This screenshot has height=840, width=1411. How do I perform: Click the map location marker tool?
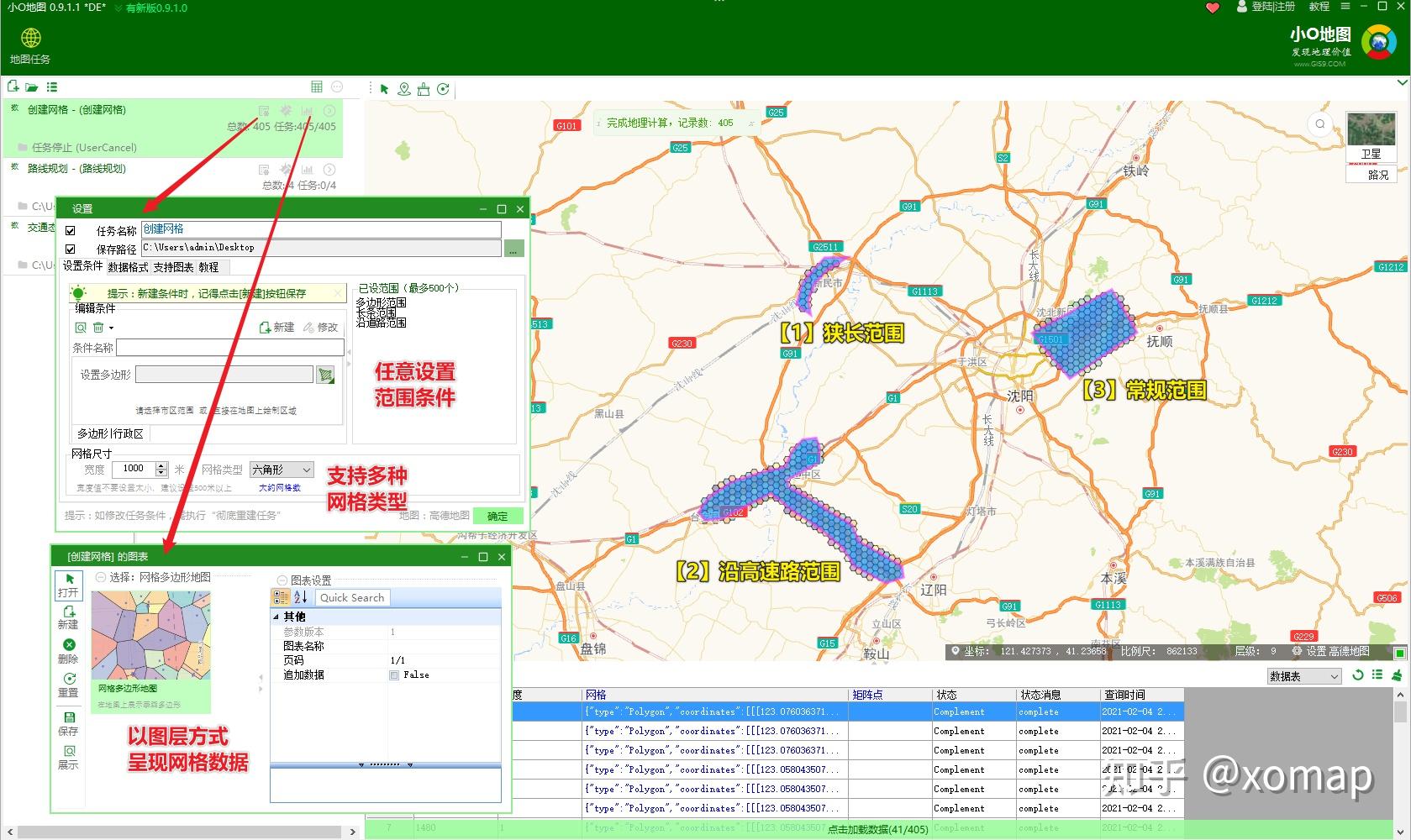(x=404, y=89)
